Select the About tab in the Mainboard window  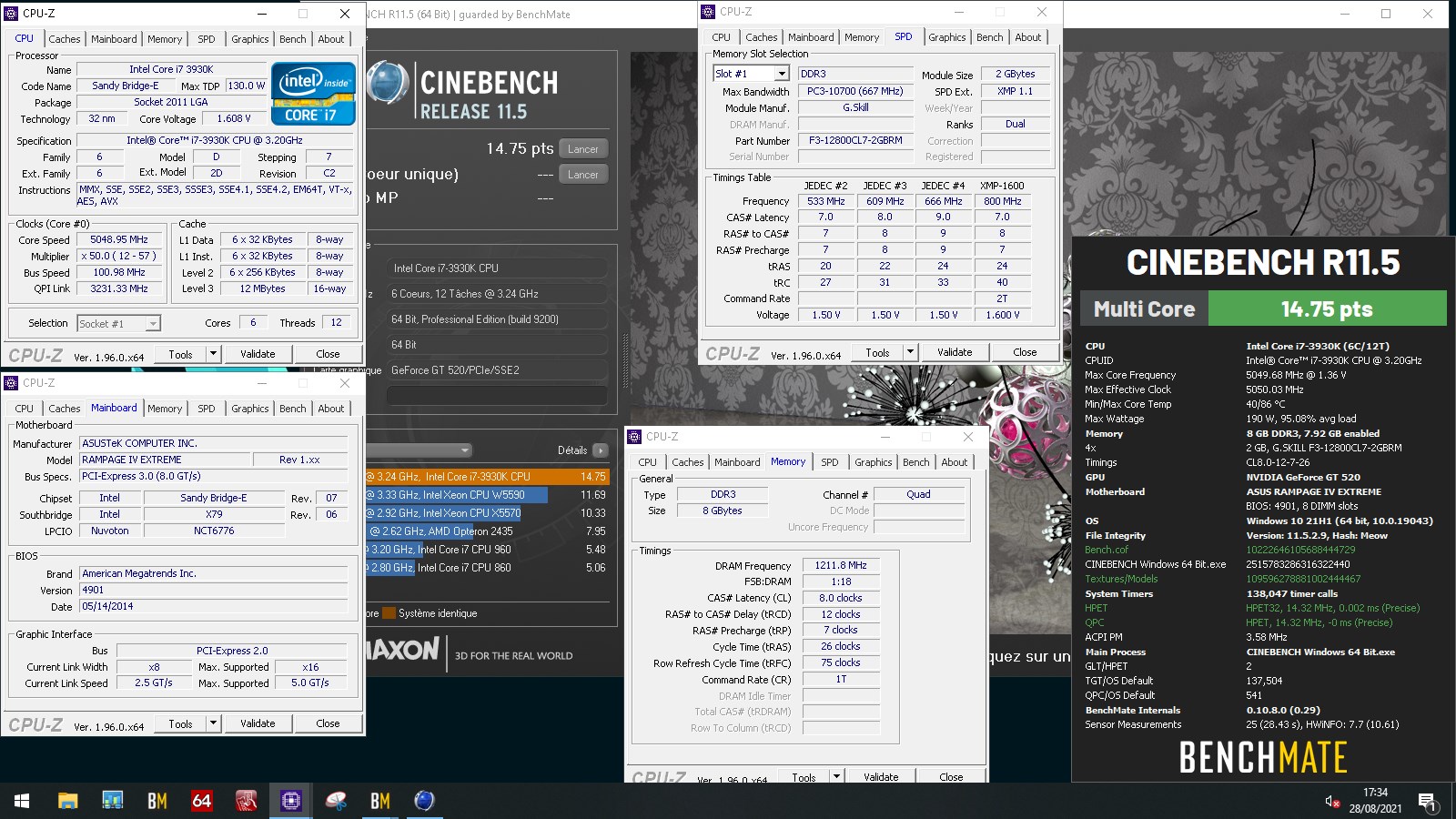pos(330,409)
